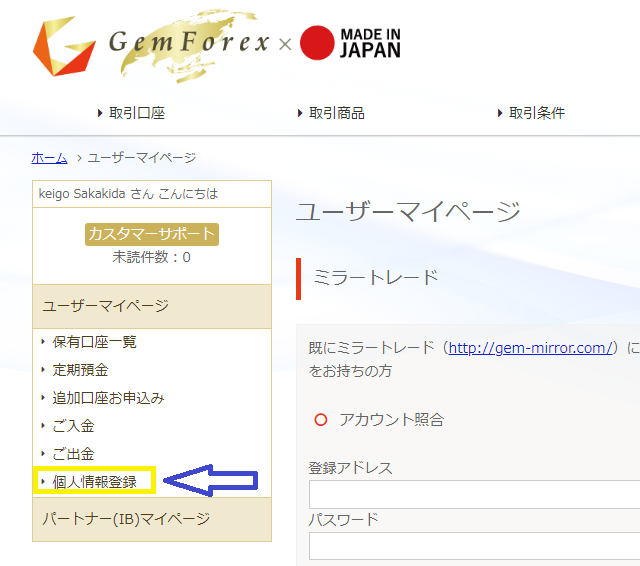Open 個人情報登録 in sidebar
This screenshot has height=566, width=640.
click(x=94, y=482)
